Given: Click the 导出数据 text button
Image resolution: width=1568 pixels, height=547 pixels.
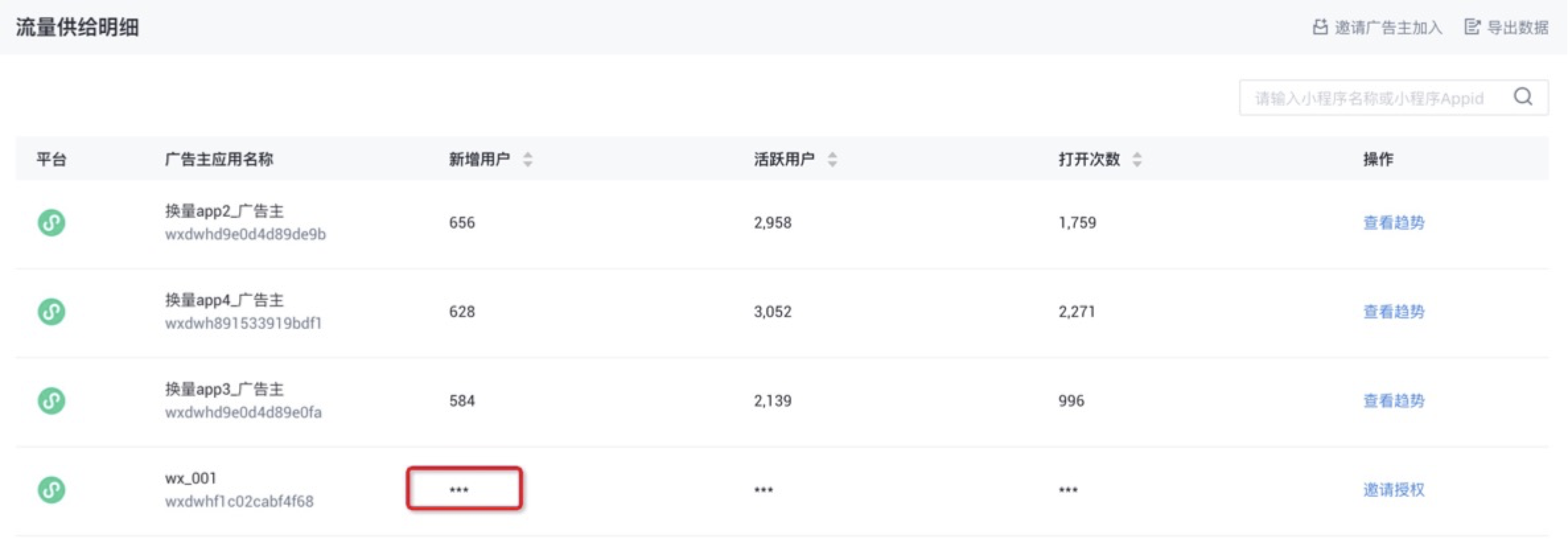Looking at the screenshot, I should [x=1518, y=27].
